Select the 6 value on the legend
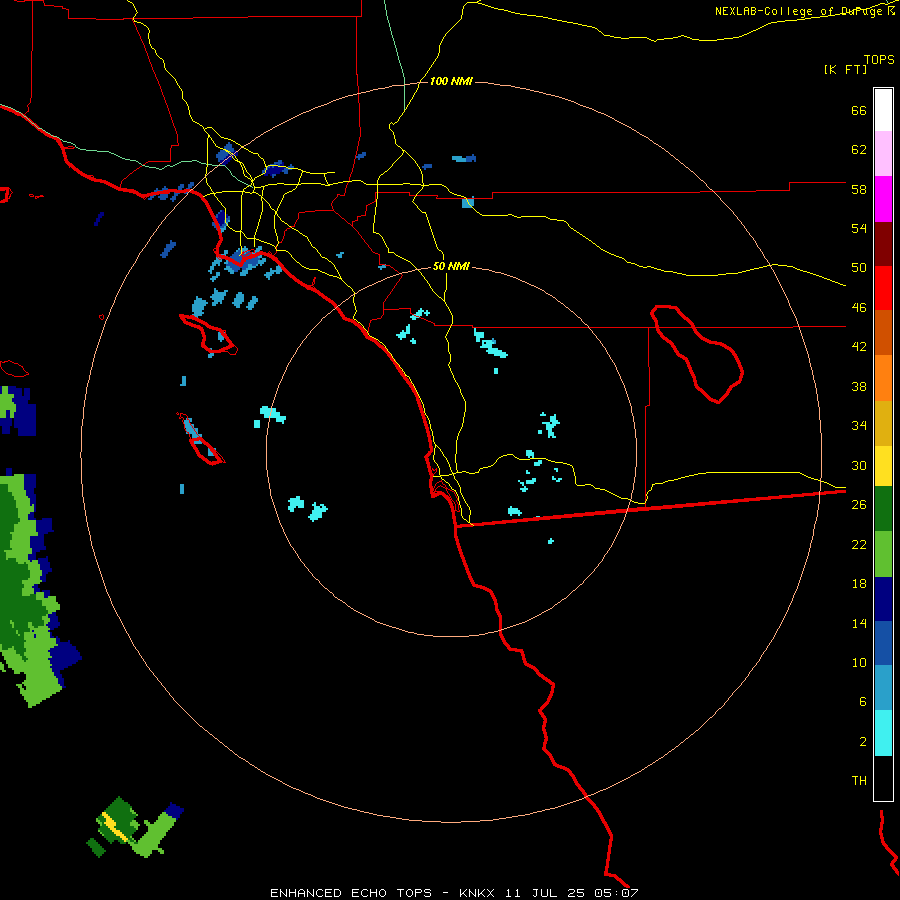 tap(863, 702)
